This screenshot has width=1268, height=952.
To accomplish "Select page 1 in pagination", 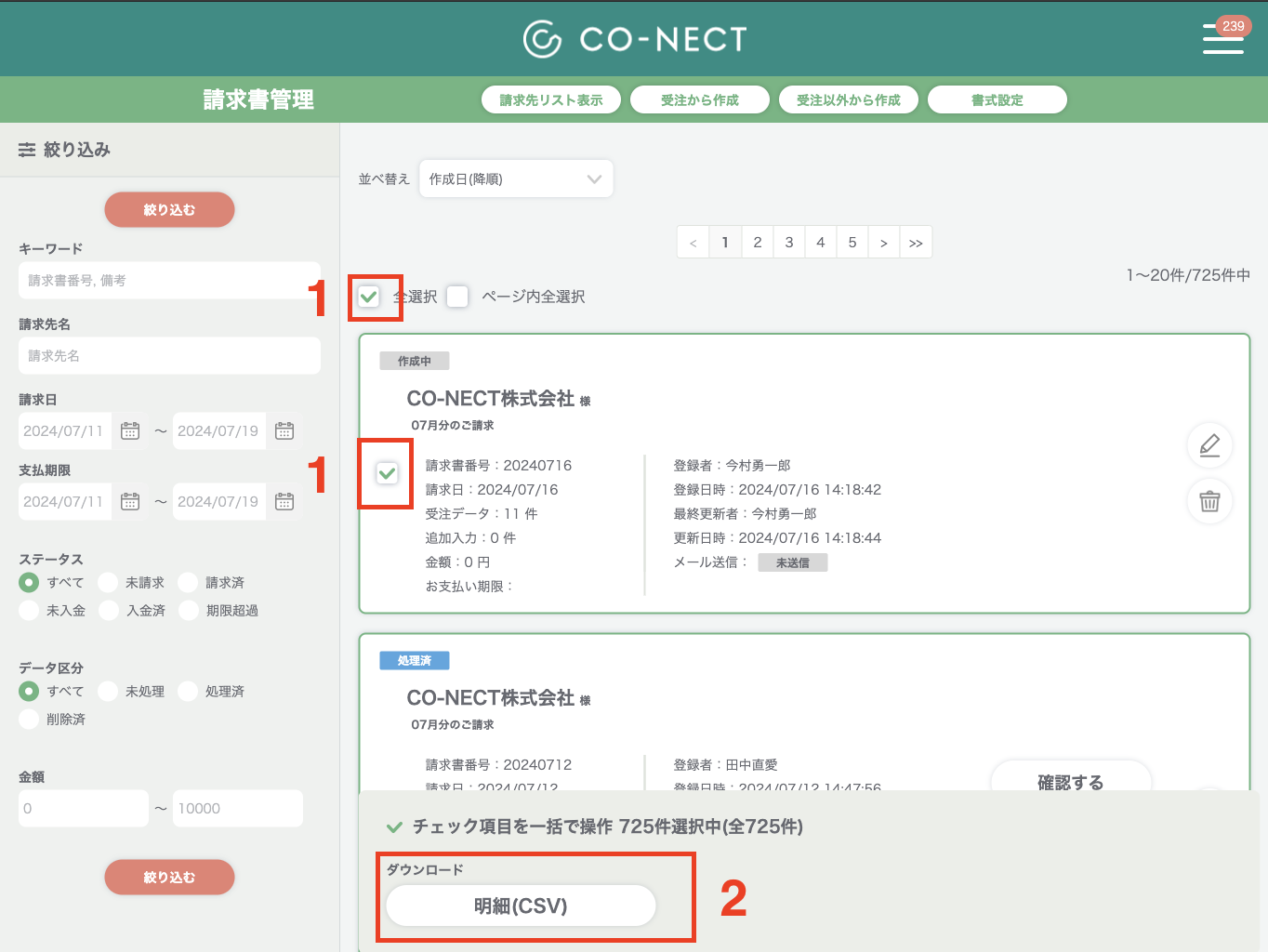I will pyautogui.click(x=725, y=242).
